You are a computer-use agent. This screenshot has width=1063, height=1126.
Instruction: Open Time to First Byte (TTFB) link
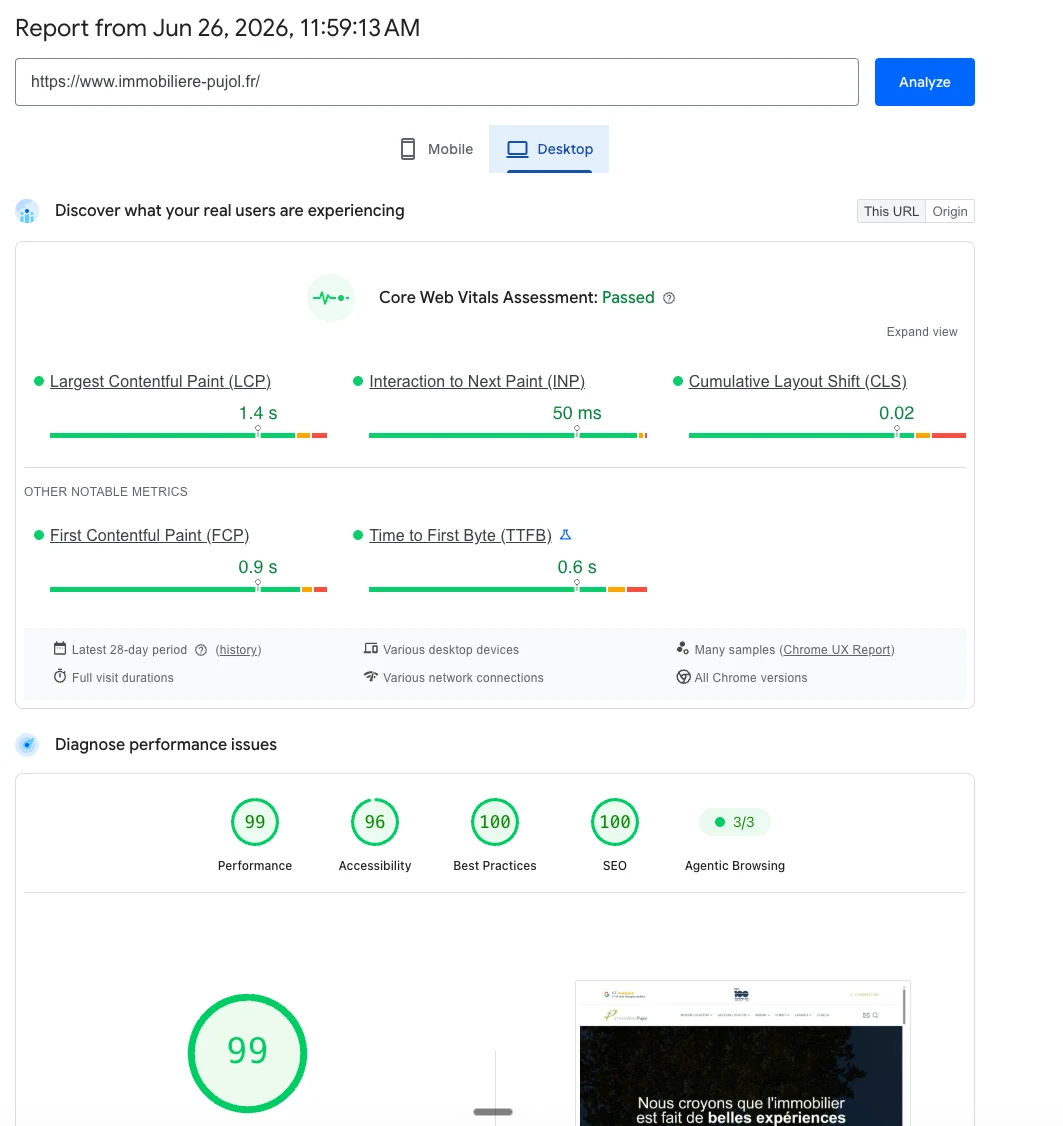pos(460,535)
